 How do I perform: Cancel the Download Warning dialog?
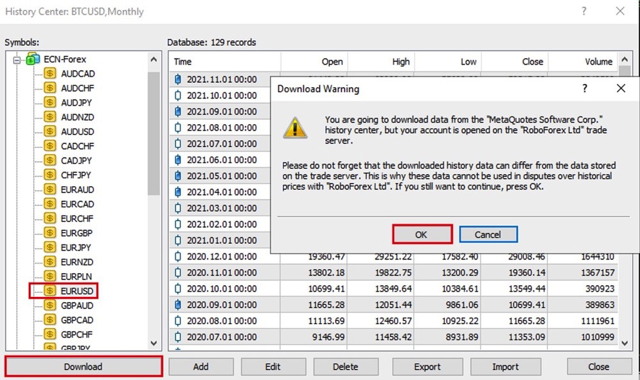(488, 234)
